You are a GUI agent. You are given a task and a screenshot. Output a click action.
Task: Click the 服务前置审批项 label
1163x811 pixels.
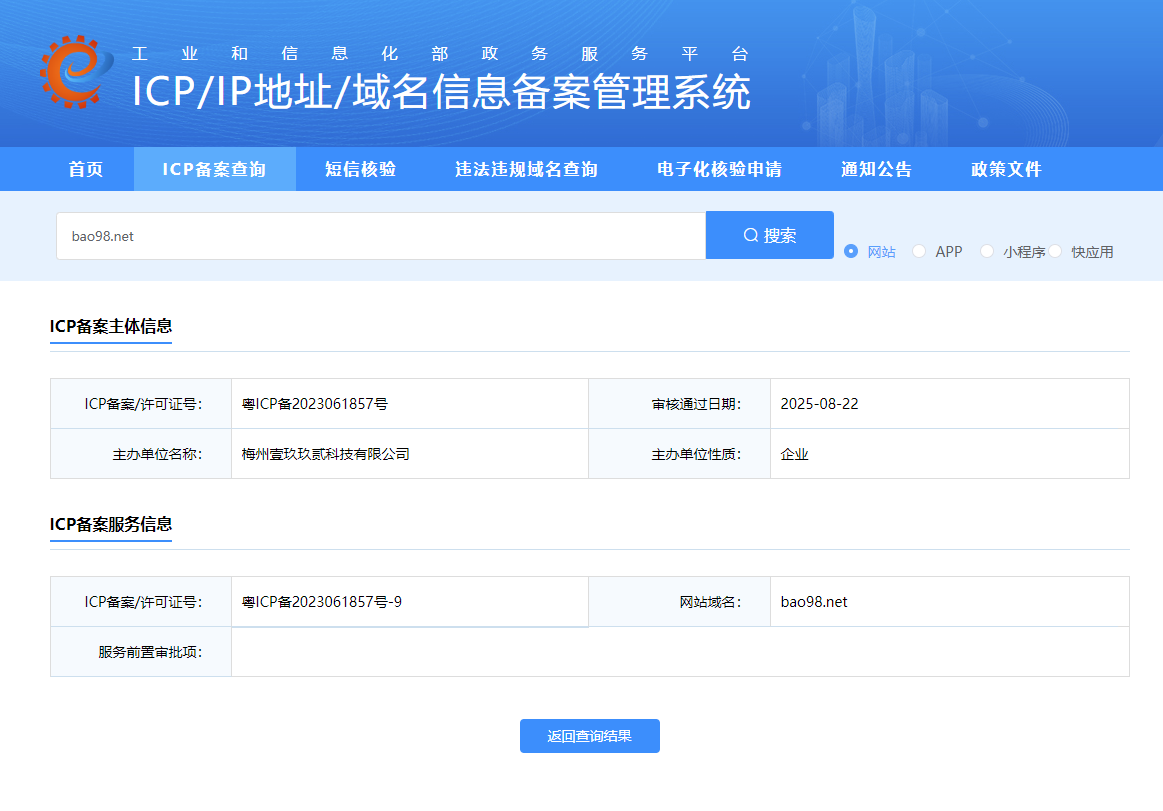click(151, 652)
